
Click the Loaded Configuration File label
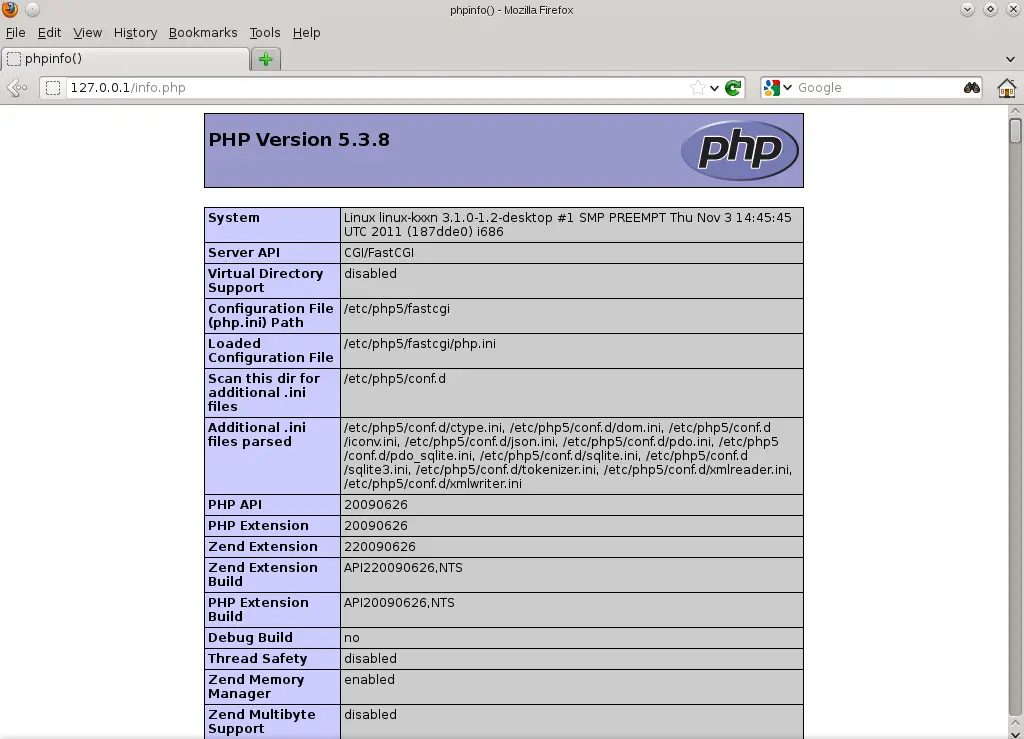click(x=270, y=351)
